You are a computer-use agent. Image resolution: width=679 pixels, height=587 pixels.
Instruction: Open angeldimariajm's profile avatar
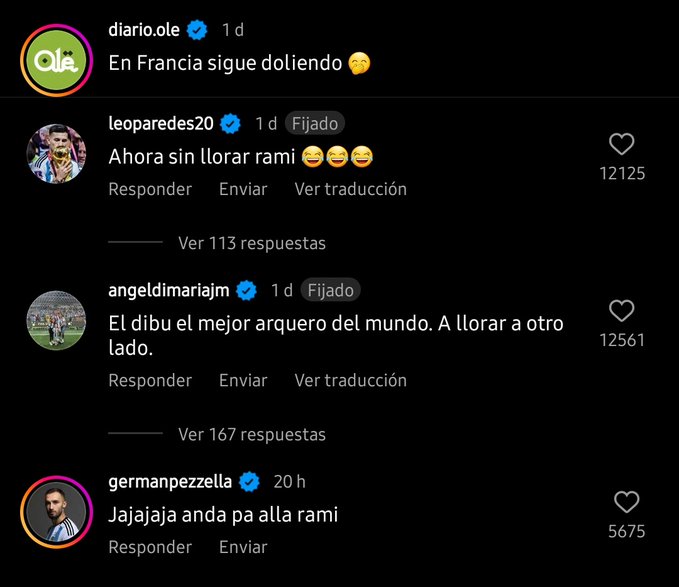(x=52, y=320)
